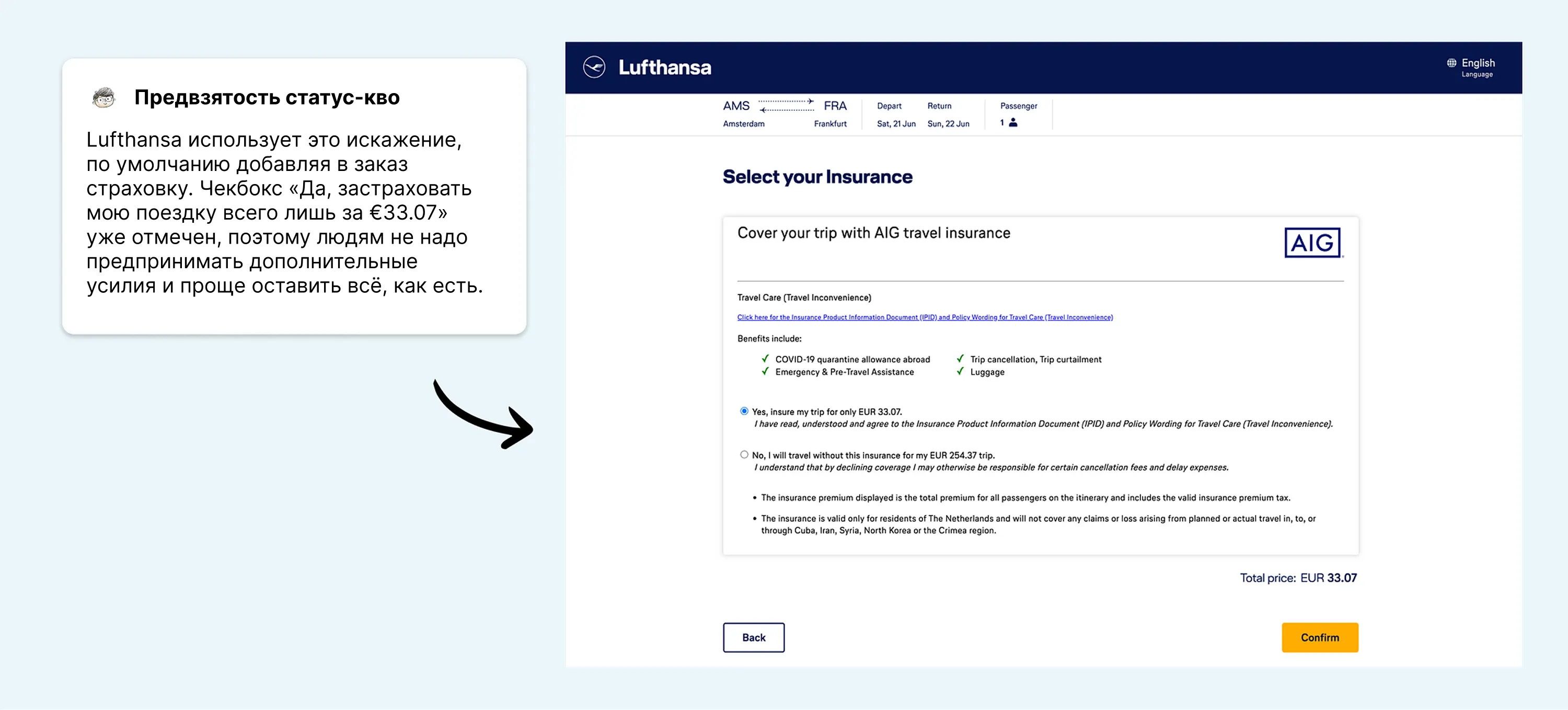Click the cartoon face avatar icon
The width and height of the screenshot is (1568, 710).
click(x=104, y=97)
